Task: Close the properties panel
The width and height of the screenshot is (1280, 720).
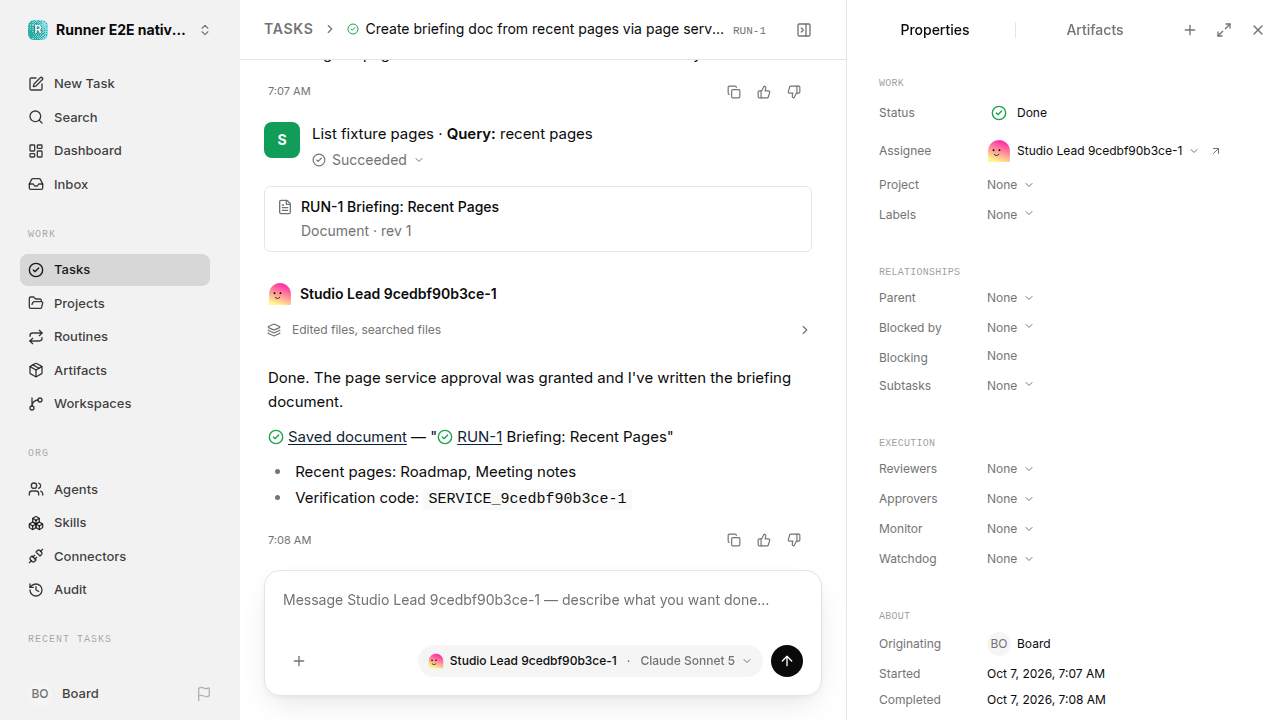Action: point(1258,30)
